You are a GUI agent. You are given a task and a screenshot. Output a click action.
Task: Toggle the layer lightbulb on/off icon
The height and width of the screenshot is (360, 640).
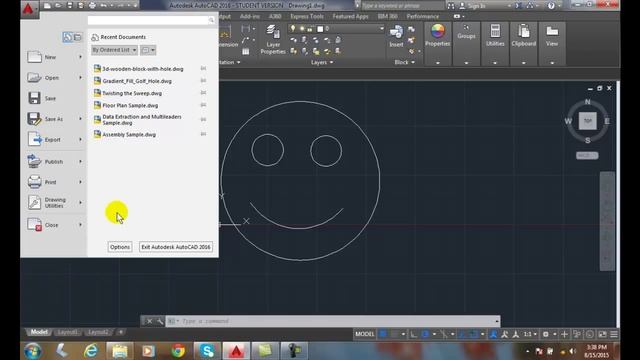[x=293, y=29]
